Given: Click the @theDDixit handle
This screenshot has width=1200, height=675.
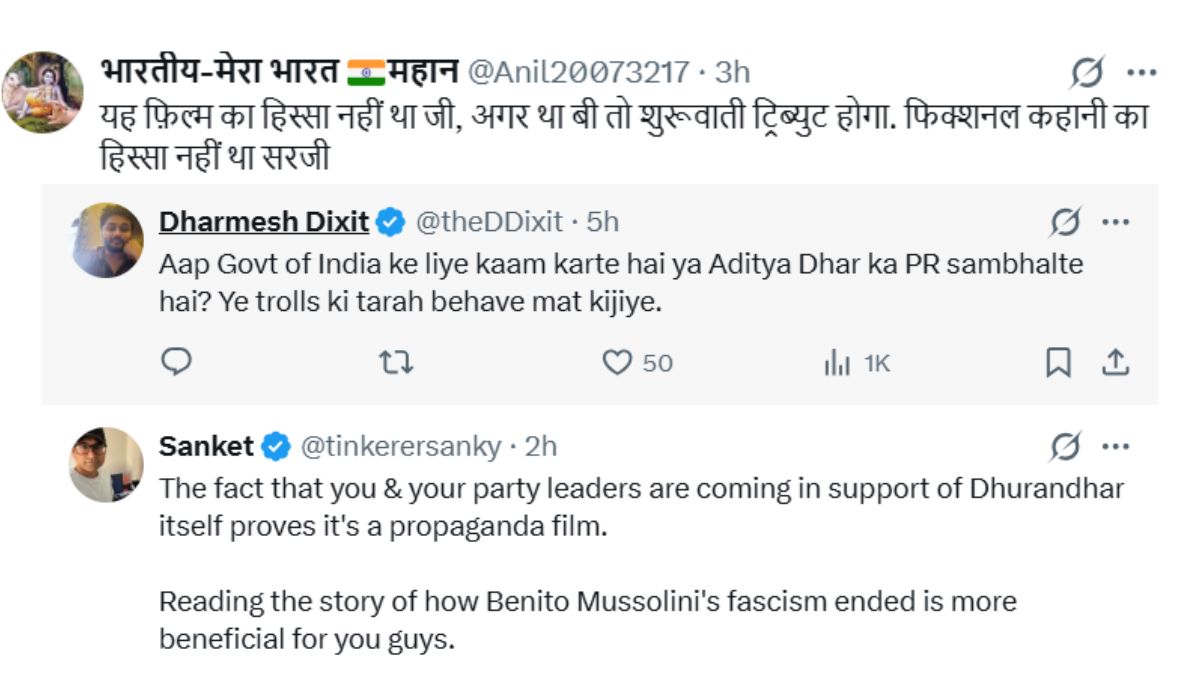Looking at the screenshot, I should 489,221.
